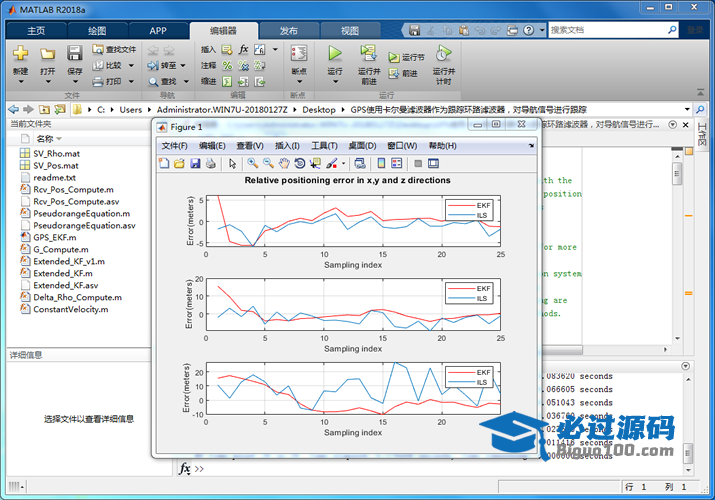Click Find Files (查找文件) in ribbon

click(114, 49)
